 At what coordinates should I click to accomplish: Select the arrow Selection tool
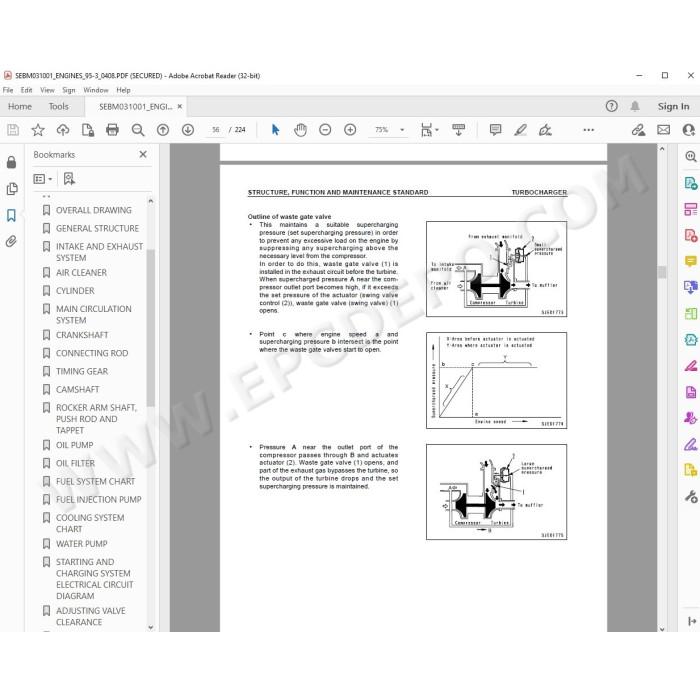pyautogui.click(x=275, y=130)
